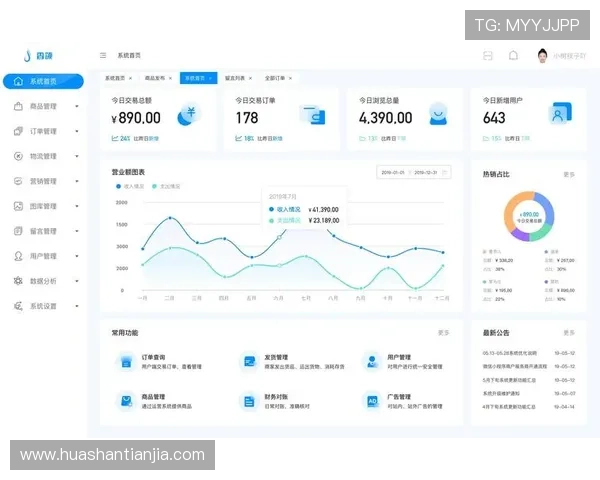Image resolution: width=600 pixels, height=480 pixels.
Task: Close the 商品发布 tab
Action: [x=170, y=77]
